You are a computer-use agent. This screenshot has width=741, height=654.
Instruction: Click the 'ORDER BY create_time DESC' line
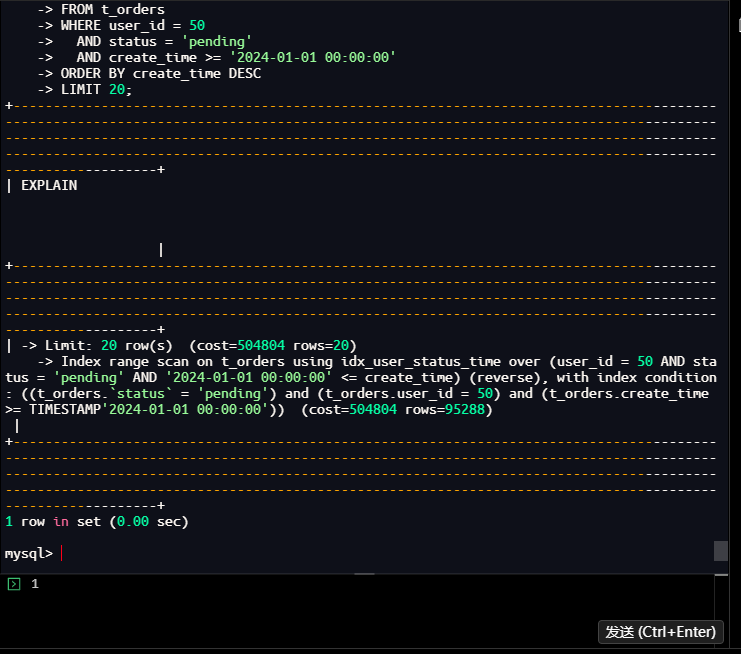pos(161,73)
